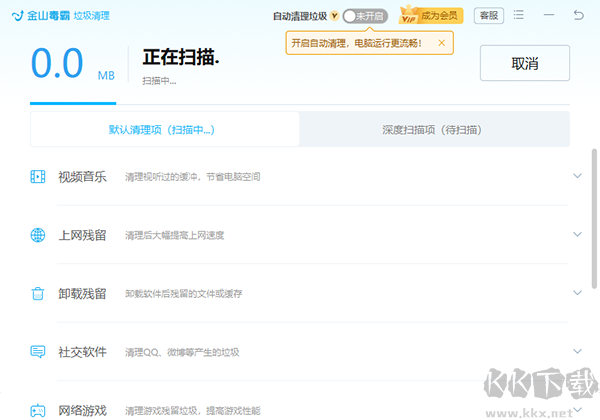This screenshot has width=600, height=420.
Task: Expand the 卸载残留 category chevron
Action: coord(577,293)
